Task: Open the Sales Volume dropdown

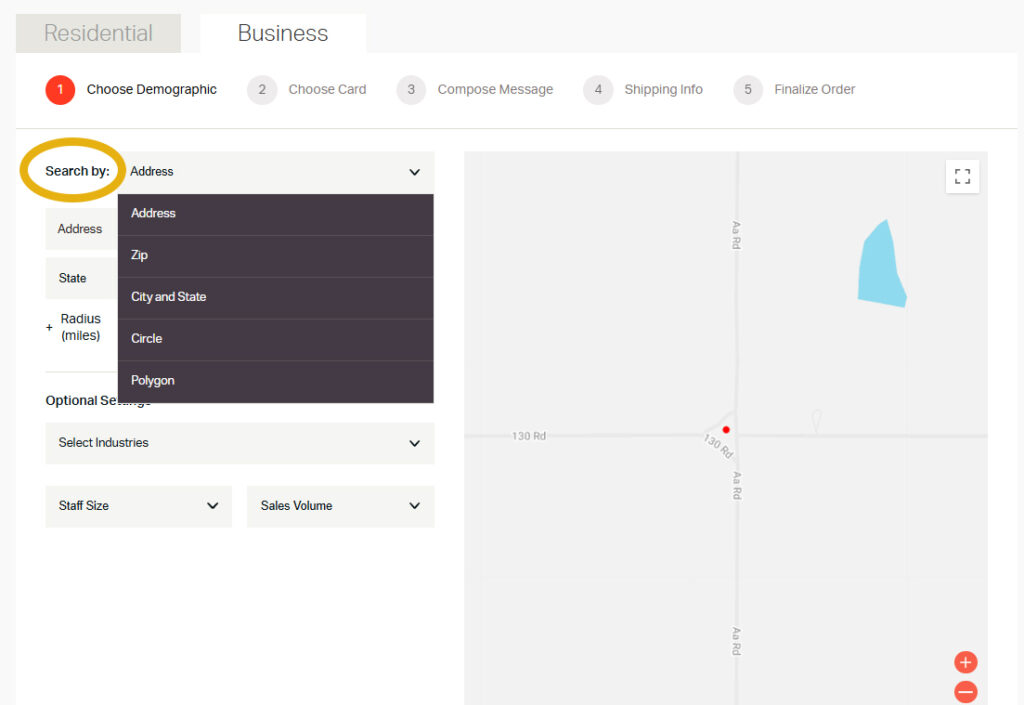Action: coord(340,506)
